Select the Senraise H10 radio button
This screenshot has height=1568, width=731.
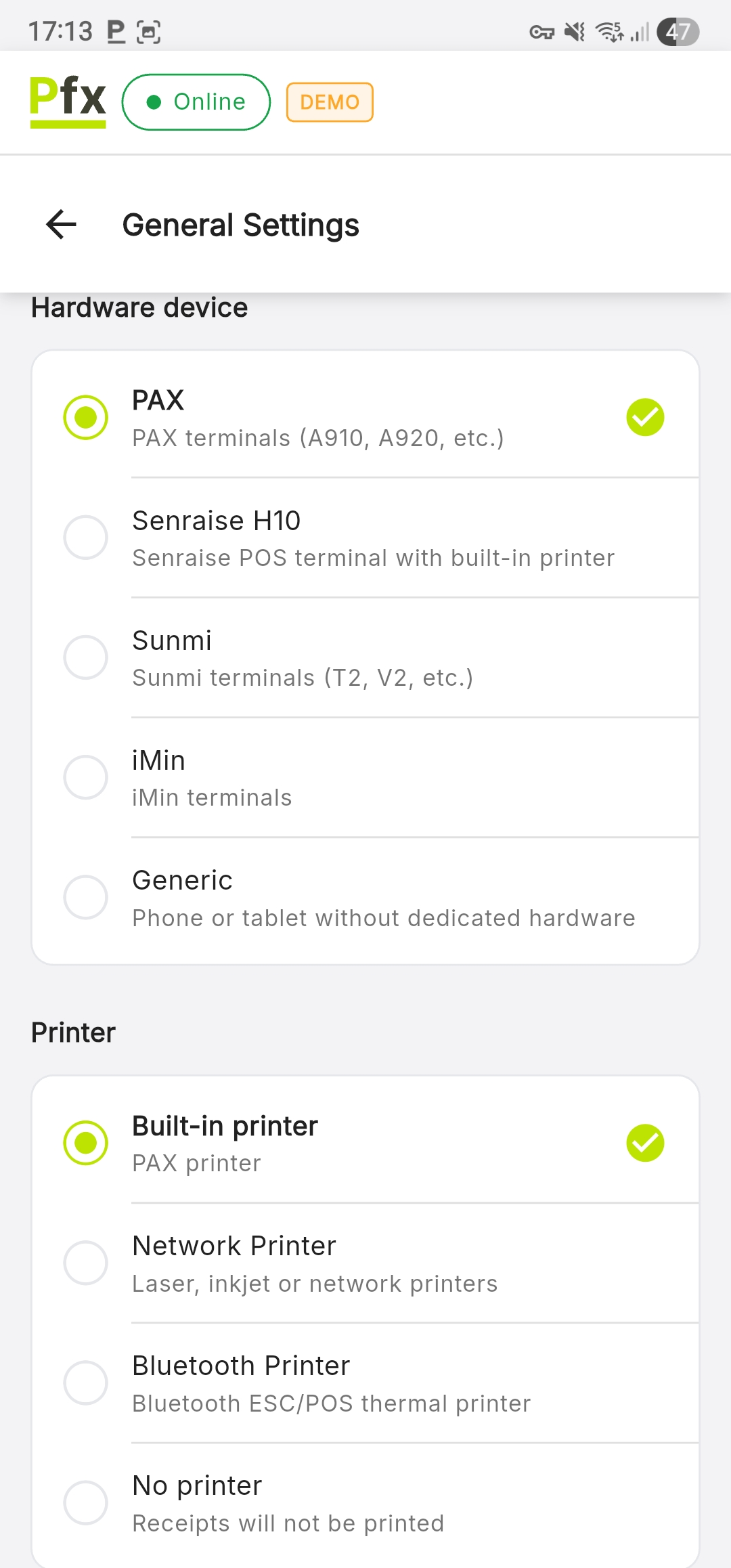pyautogui.click(x=86, y=538)
